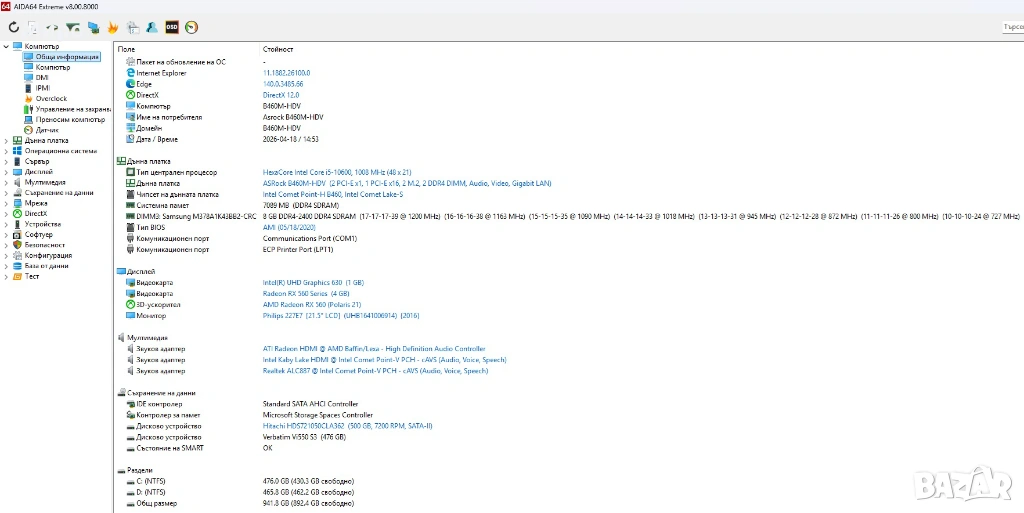Expand the Мултимедия tree node
The width and height of the screenshot is (1024, 513).
(x=6, y=183)
